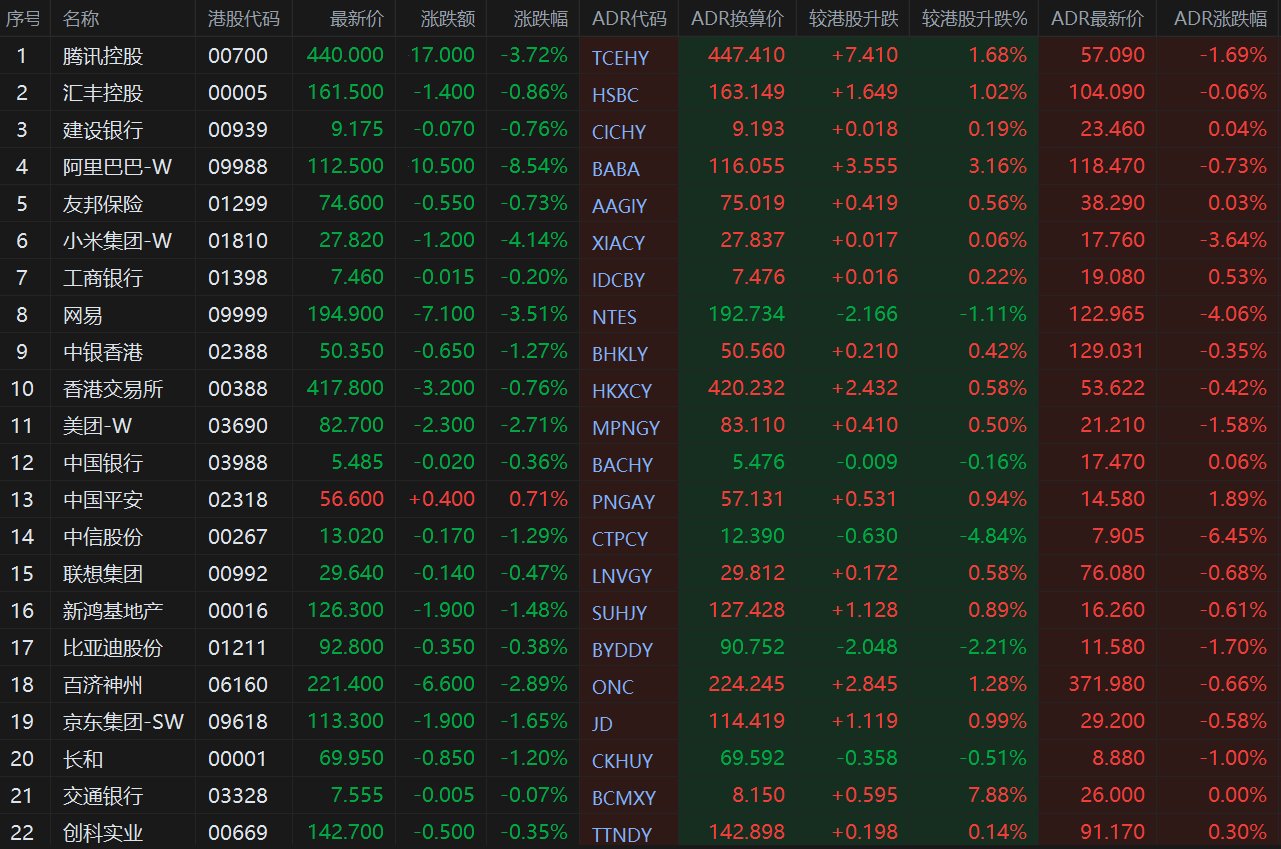Screen dimensions: 1281x849
Task: Open the 长和 stock name
Action: point(82,759)
